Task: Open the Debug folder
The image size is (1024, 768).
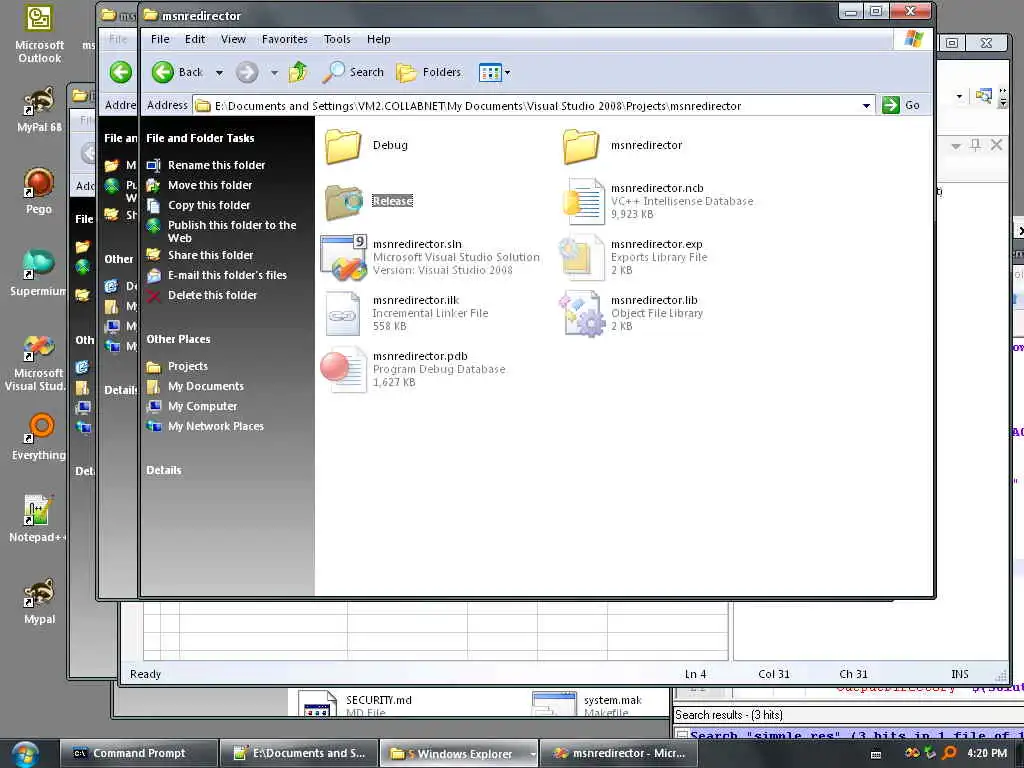Action: pos(344,145)
